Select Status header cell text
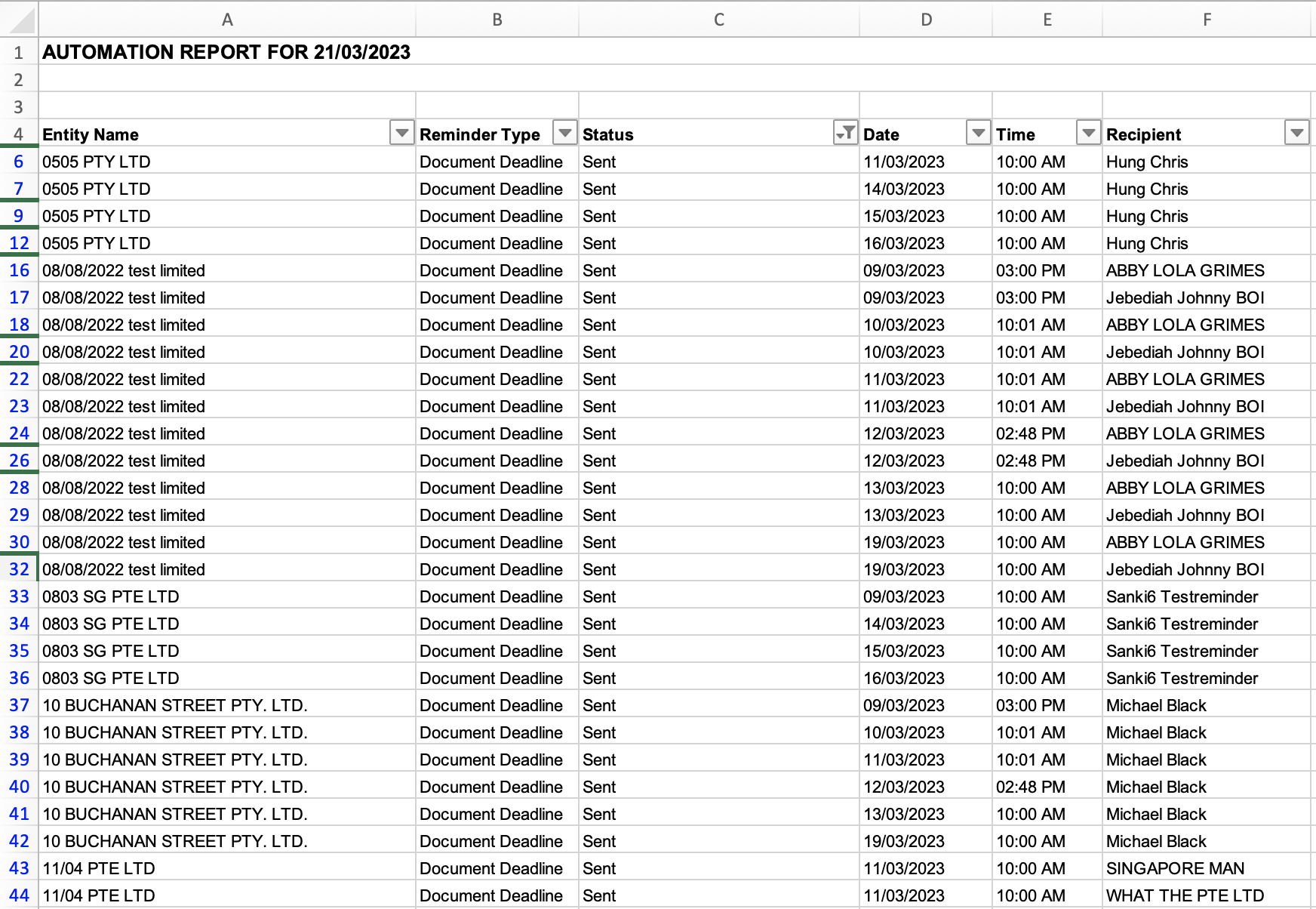Viewport: 1316px width, 909px height. click(608, 134)
